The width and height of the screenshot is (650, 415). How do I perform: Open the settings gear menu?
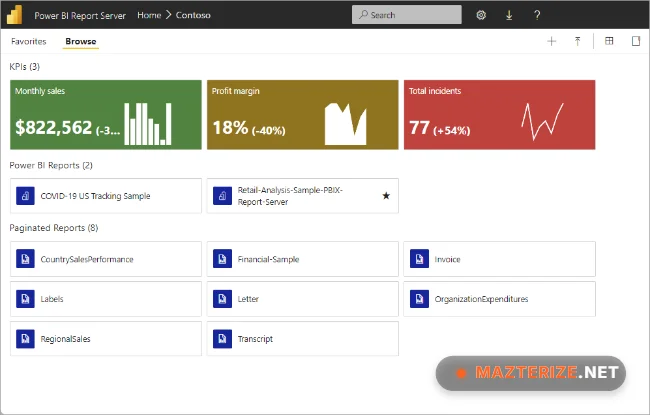[x=481, y=15]
